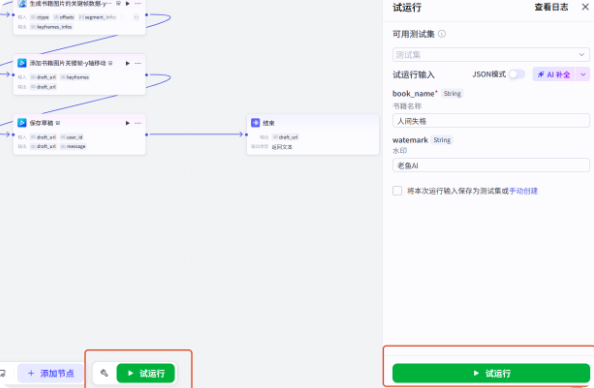Click output port of 保存草稿 node
The height and width of the screenshot is (388, 594).
[147, 135]
